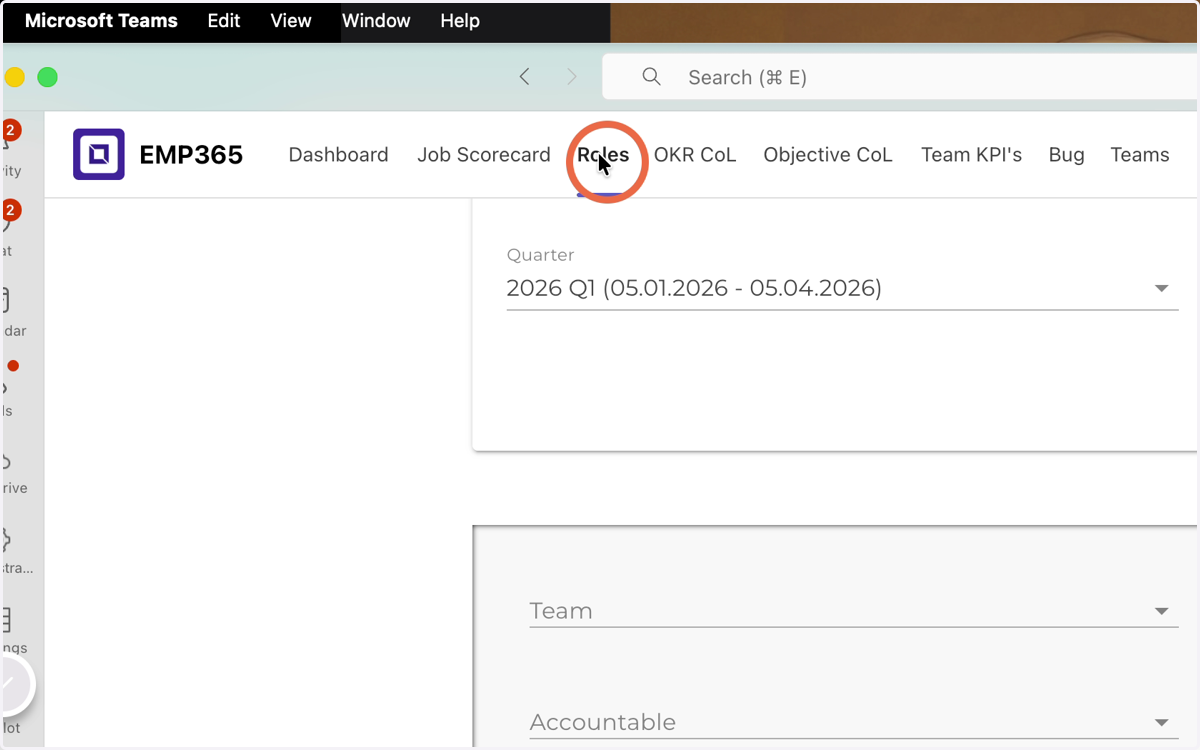Open the Objective CoL tab

828,155
